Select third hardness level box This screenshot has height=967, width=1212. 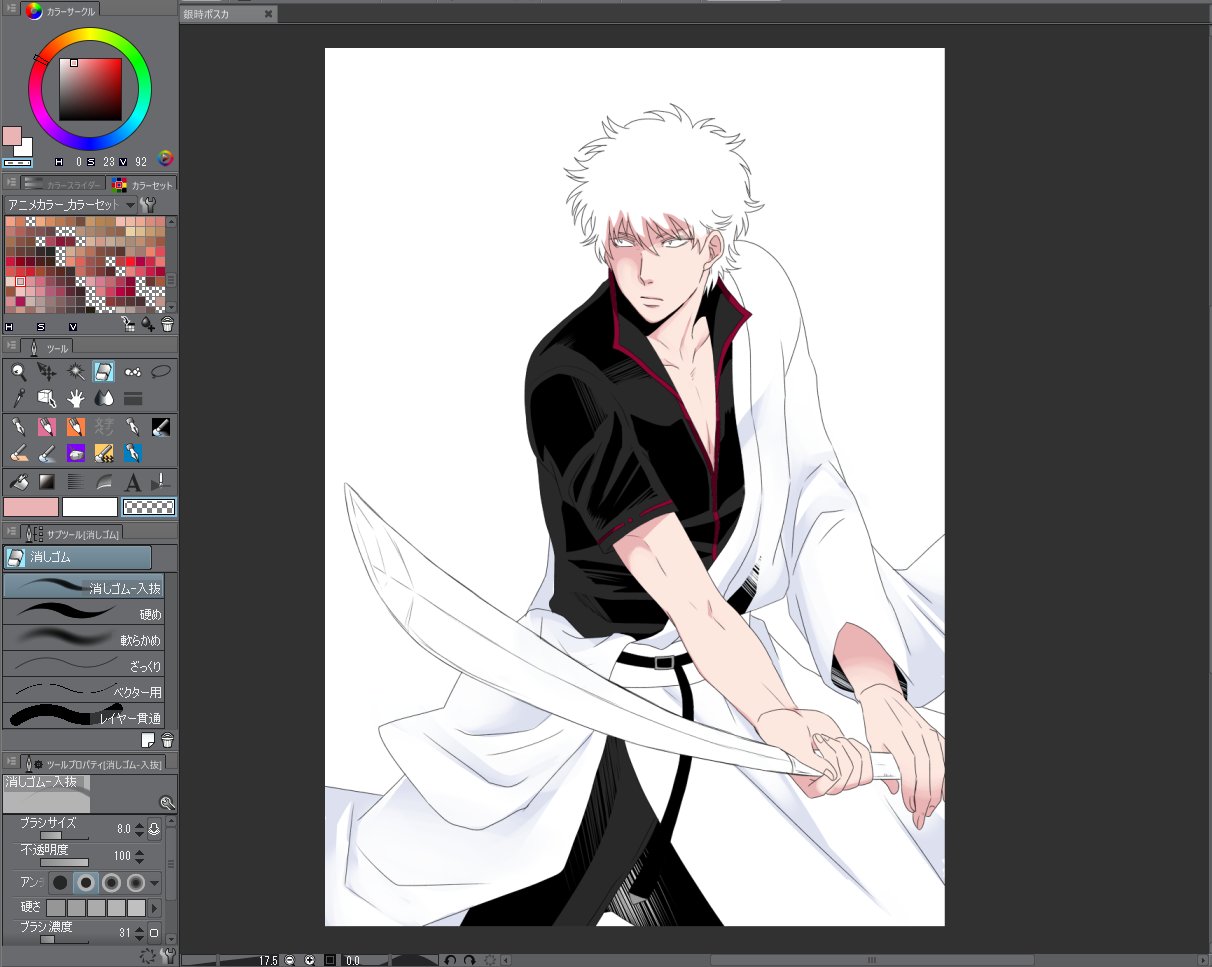point(96,907)
